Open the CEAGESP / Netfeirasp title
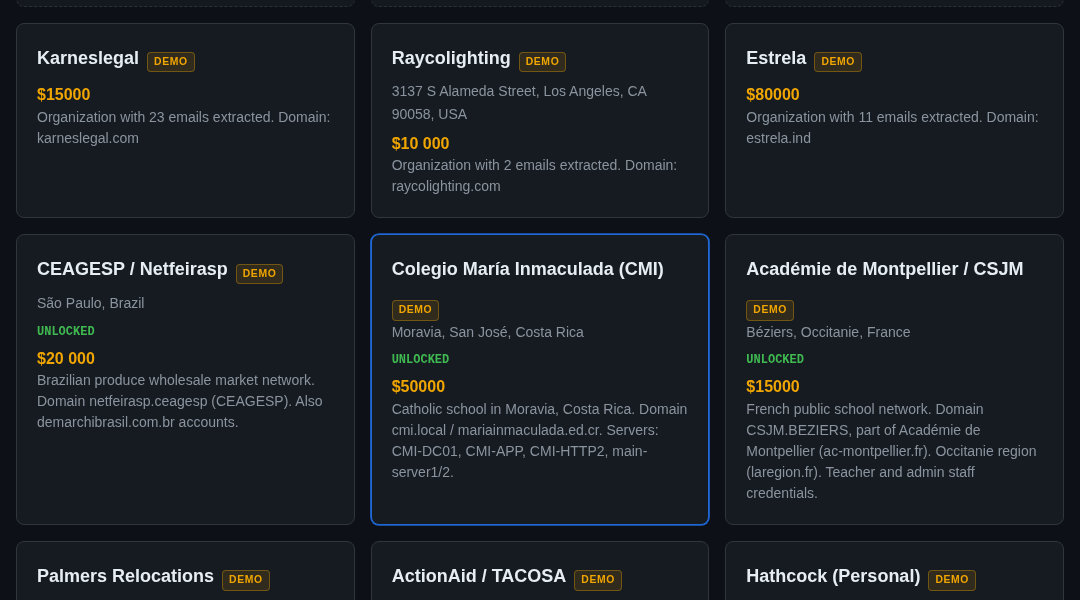1080x600 pixels. click(132, 269)
